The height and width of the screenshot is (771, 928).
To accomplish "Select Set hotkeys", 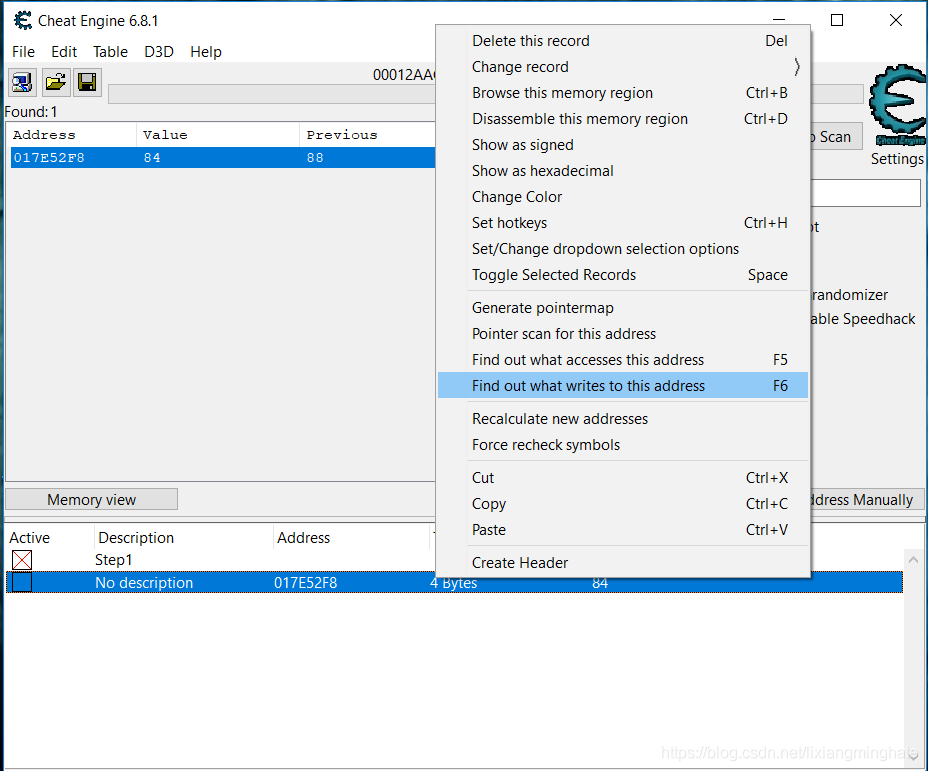I will 623,223.
